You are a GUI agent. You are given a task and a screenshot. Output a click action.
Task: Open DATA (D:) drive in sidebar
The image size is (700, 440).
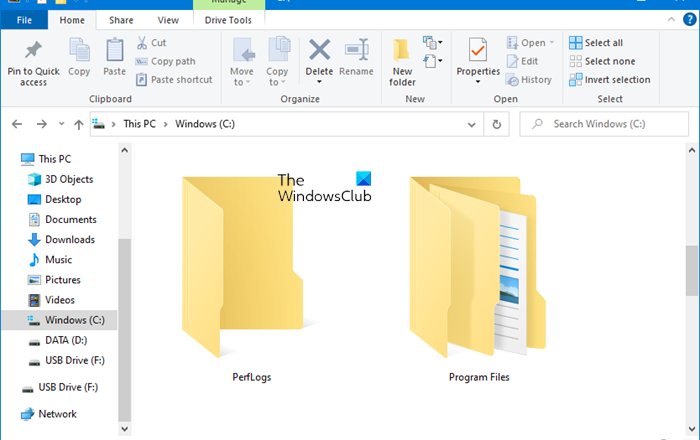point(57,340)
